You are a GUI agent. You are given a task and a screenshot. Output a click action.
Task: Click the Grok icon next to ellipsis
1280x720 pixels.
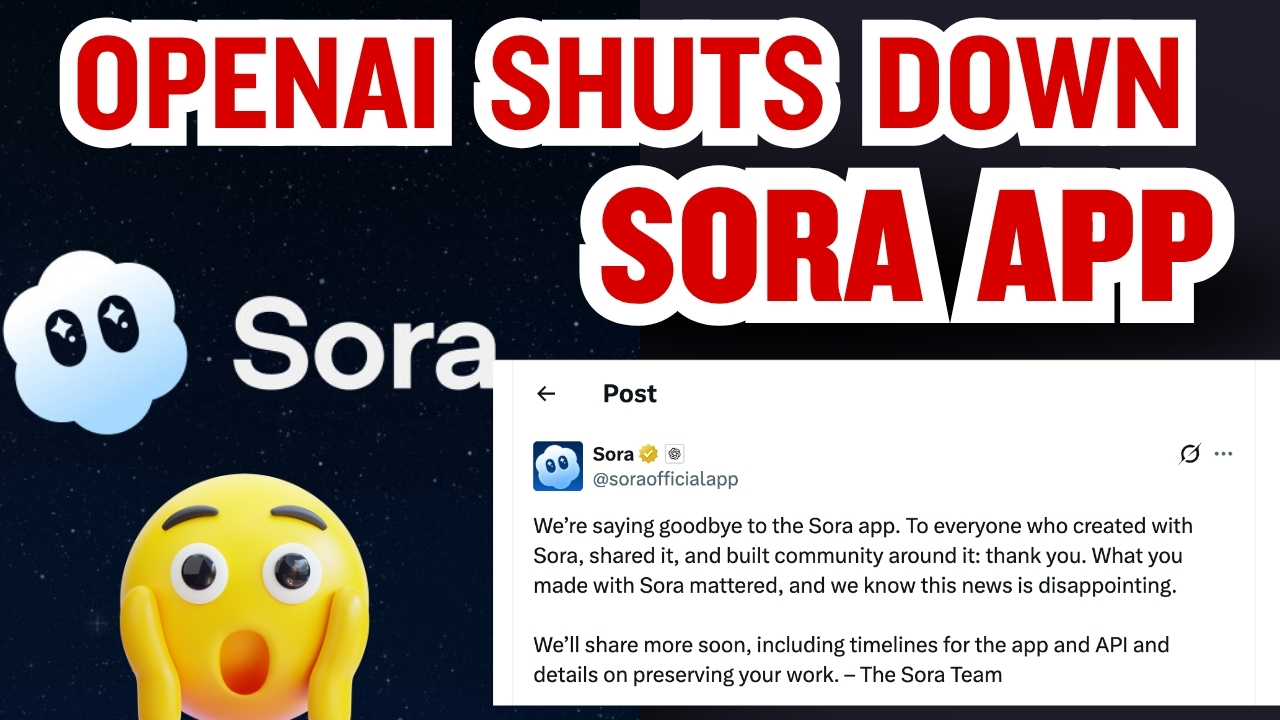(x=1189, y=454)
